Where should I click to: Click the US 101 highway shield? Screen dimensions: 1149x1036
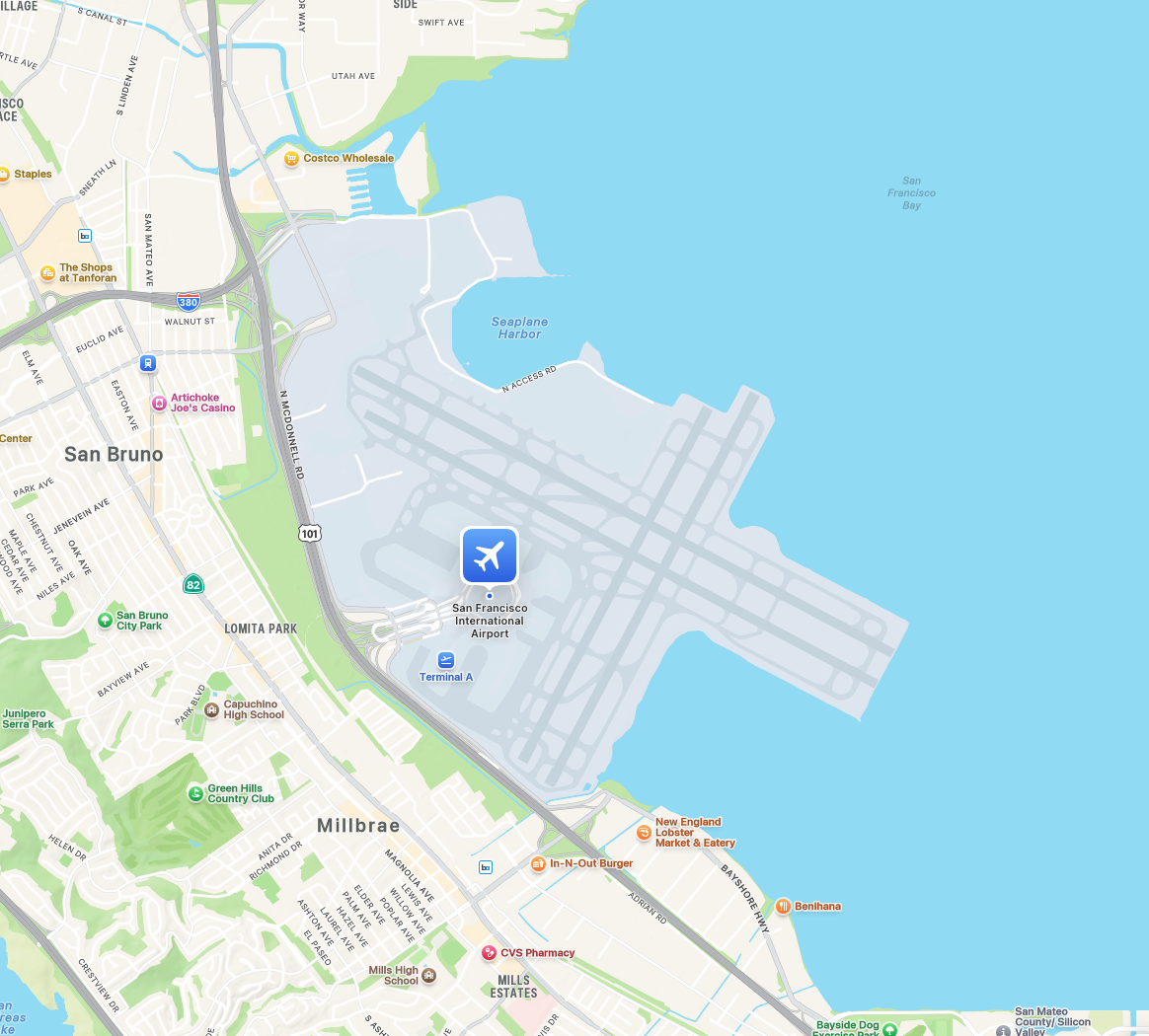pyautogui.click(x=310, y=534)
